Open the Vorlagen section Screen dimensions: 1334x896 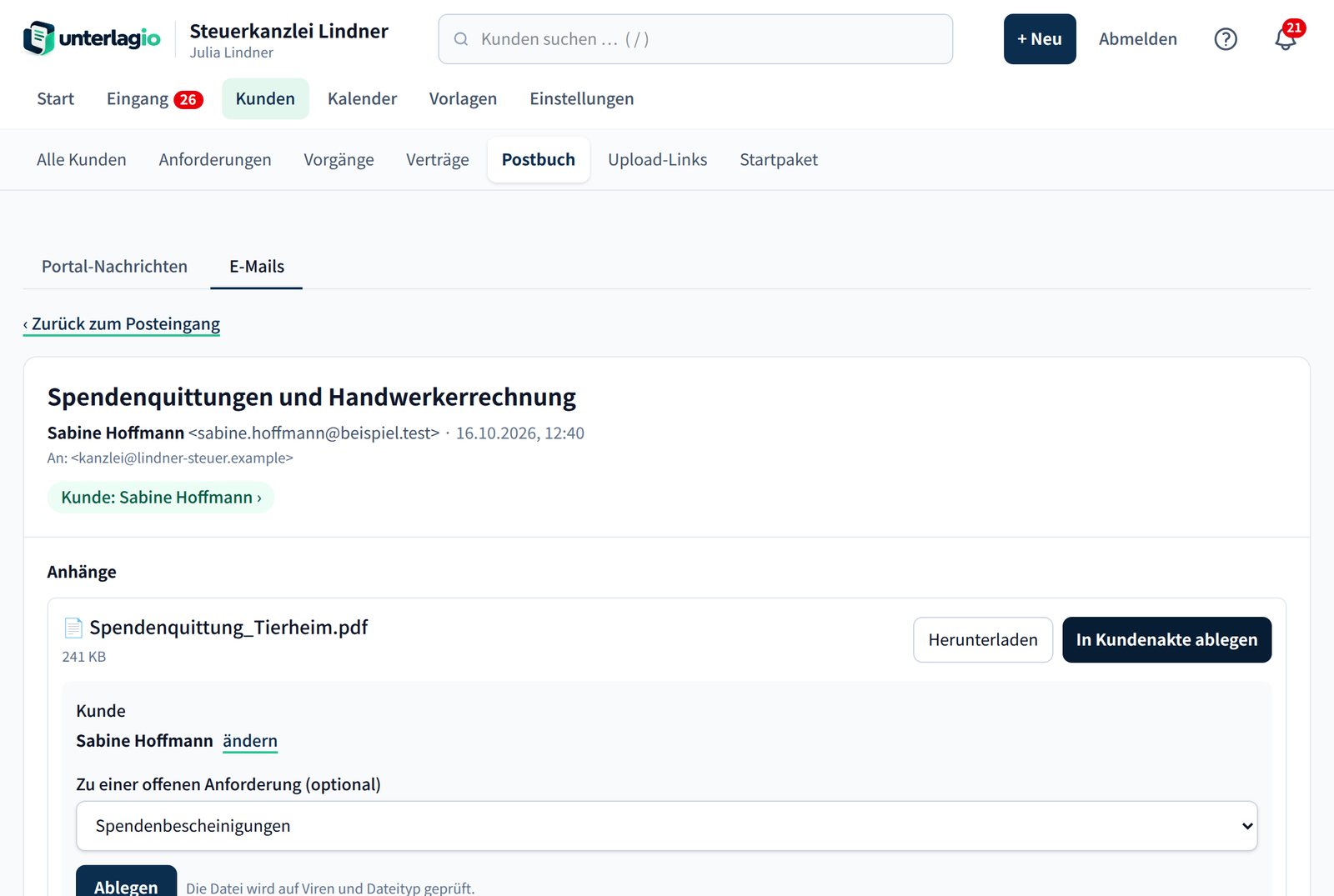(463, 99)
